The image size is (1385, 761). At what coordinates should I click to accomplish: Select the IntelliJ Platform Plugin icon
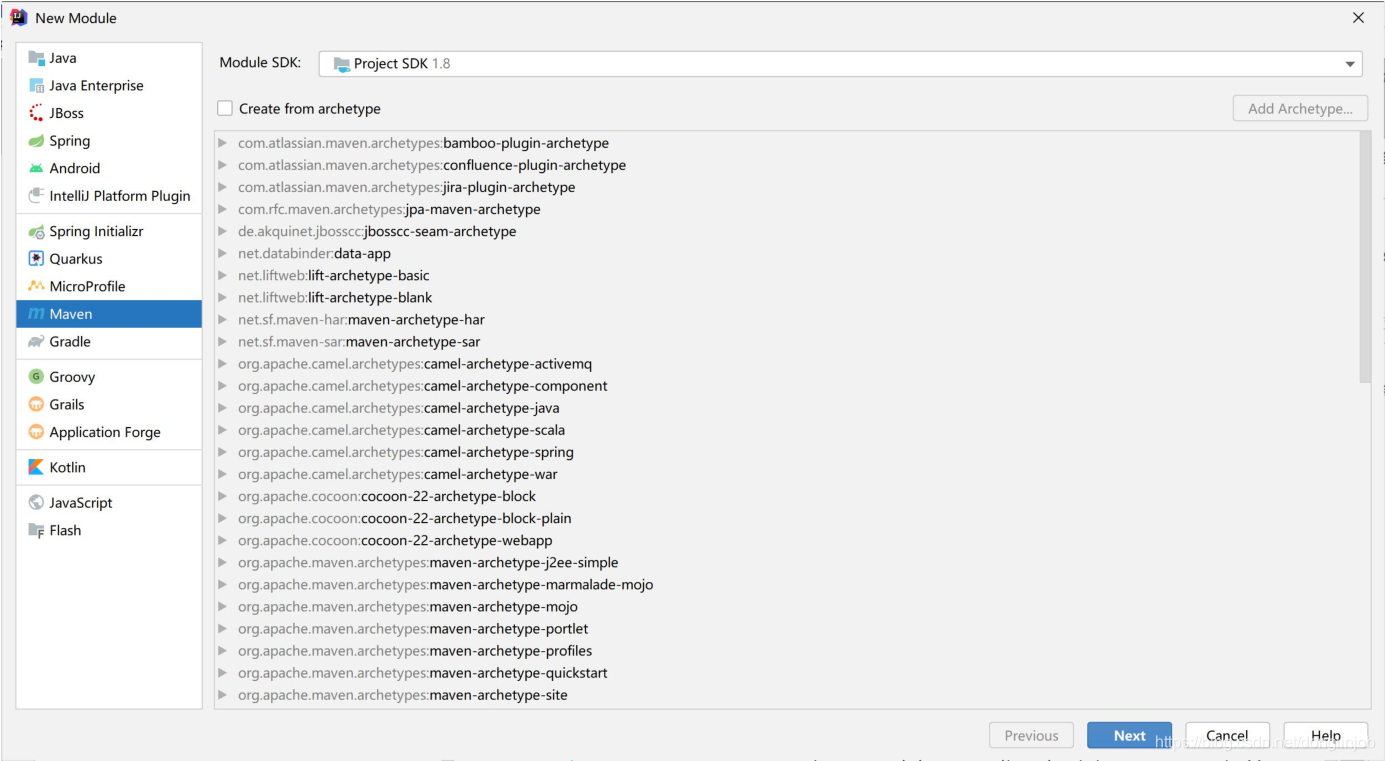(37, 196)
